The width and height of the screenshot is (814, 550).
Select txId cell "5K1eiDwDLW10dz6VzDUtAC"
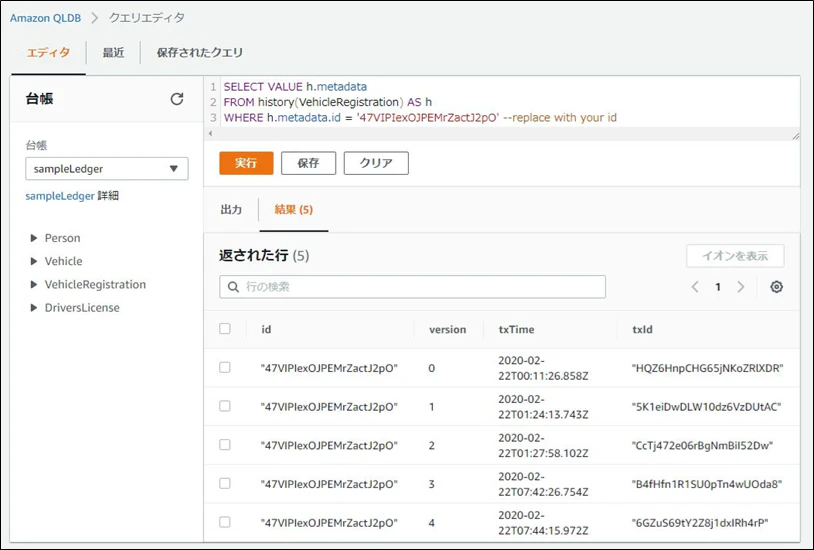pyautogui.click(x=707, y=407)
